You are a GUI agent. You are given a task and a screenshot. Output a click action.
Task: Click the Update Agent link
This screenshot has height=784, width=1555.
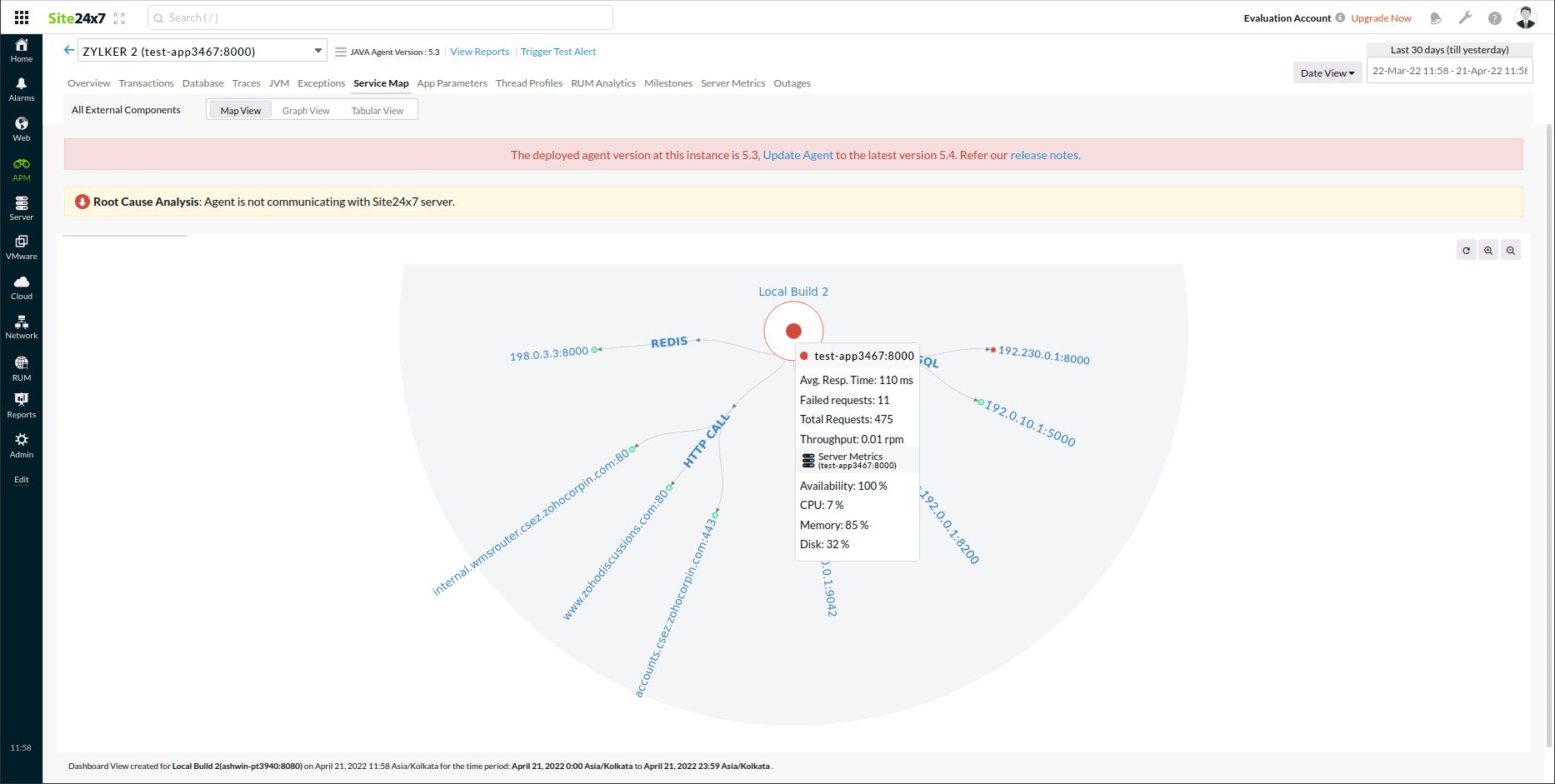click(797, 155)
